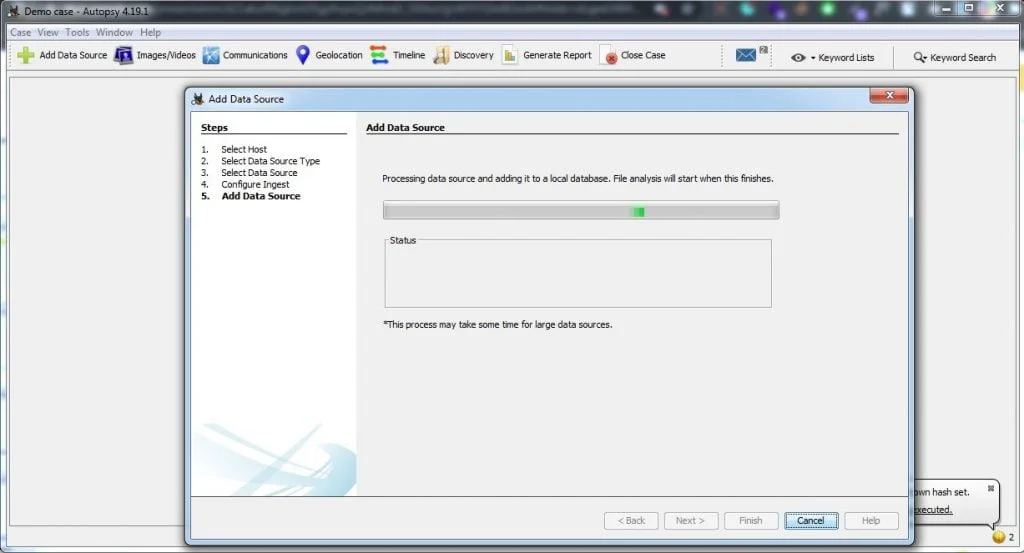Screen dimensions: 1024x553
Task: Click the 'Select Host' step text
Action: click(244, 150)
